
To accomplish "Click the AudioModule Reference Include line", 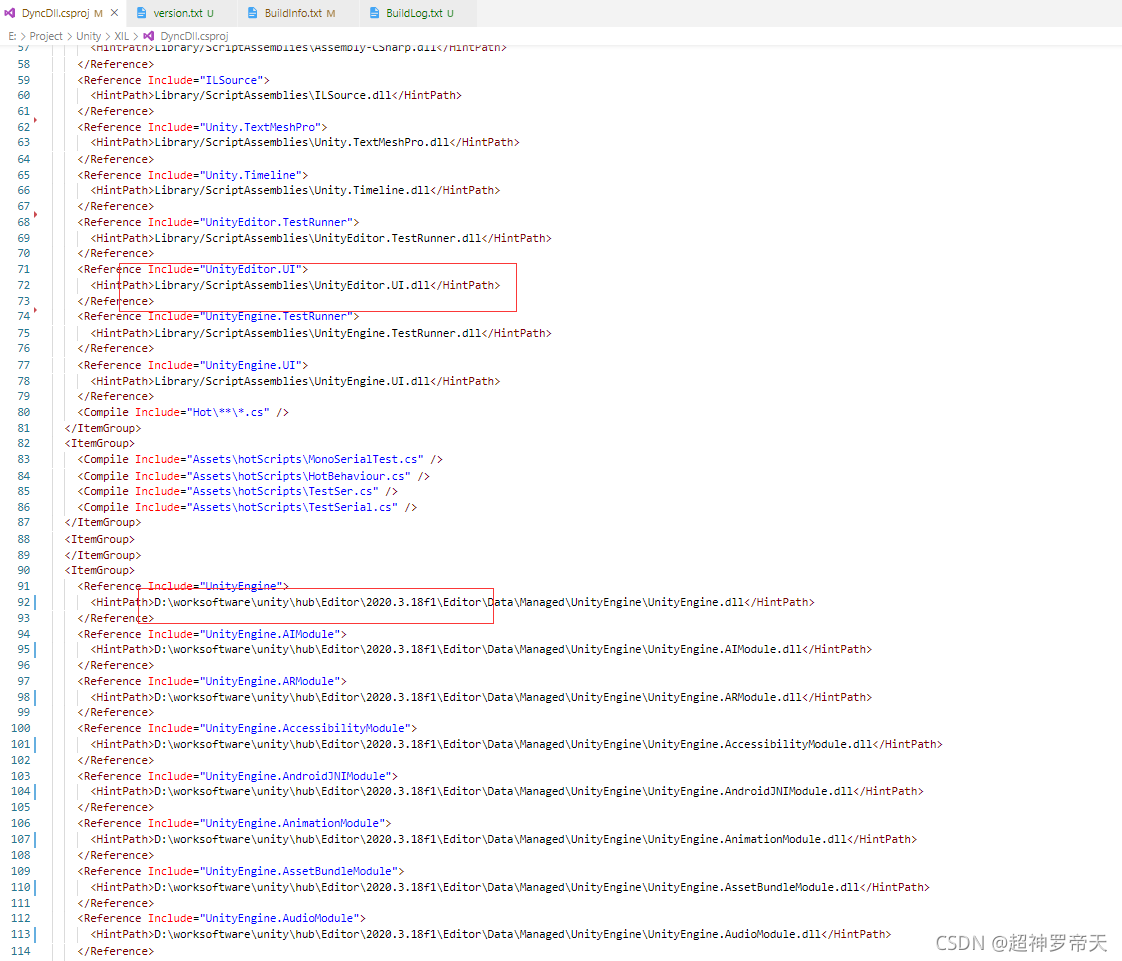I will point(222,918).
